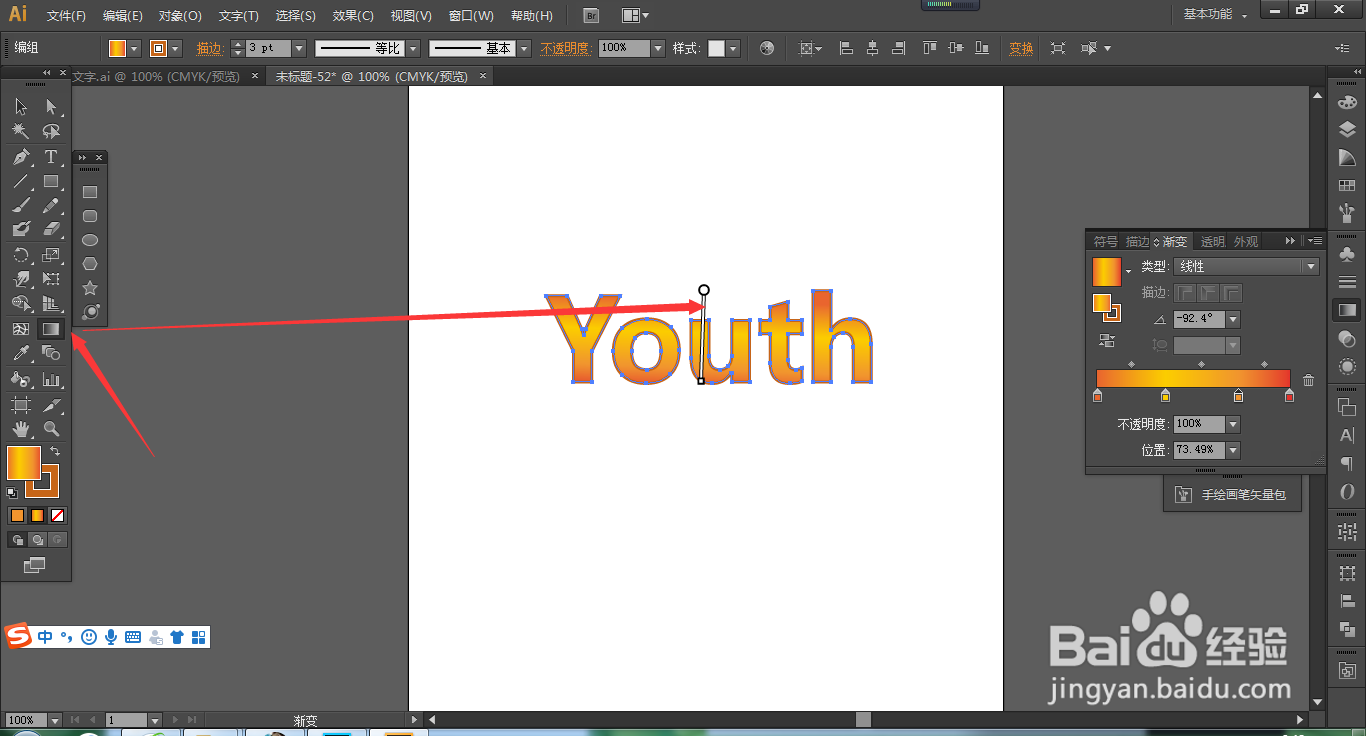The height and width of the screenshot is (736, 1366).
Task: Select the Pencil tool
Action: [51, 205]
